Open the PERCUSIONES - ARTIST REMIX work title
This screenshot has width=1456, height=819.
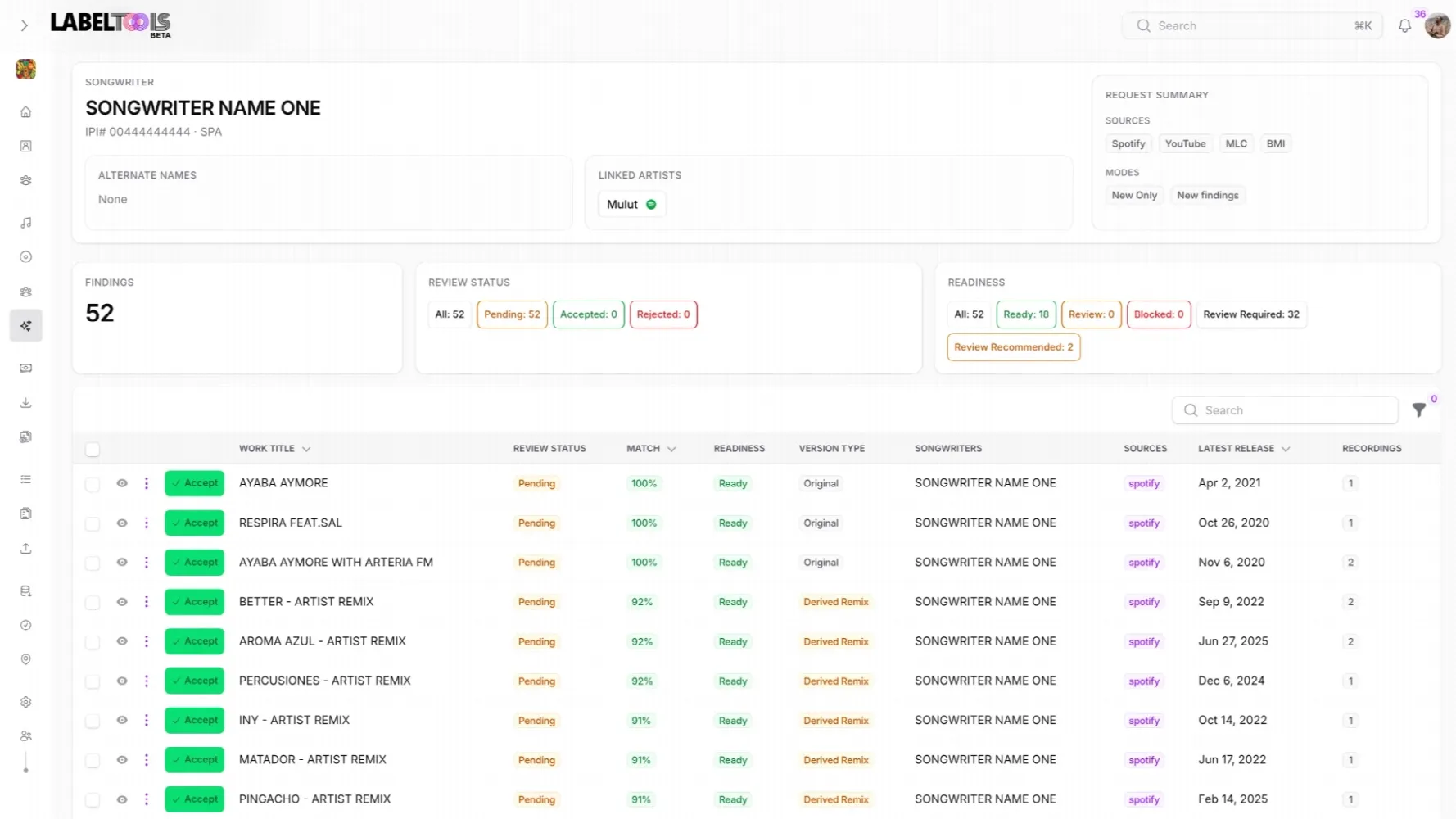[325, 681]
